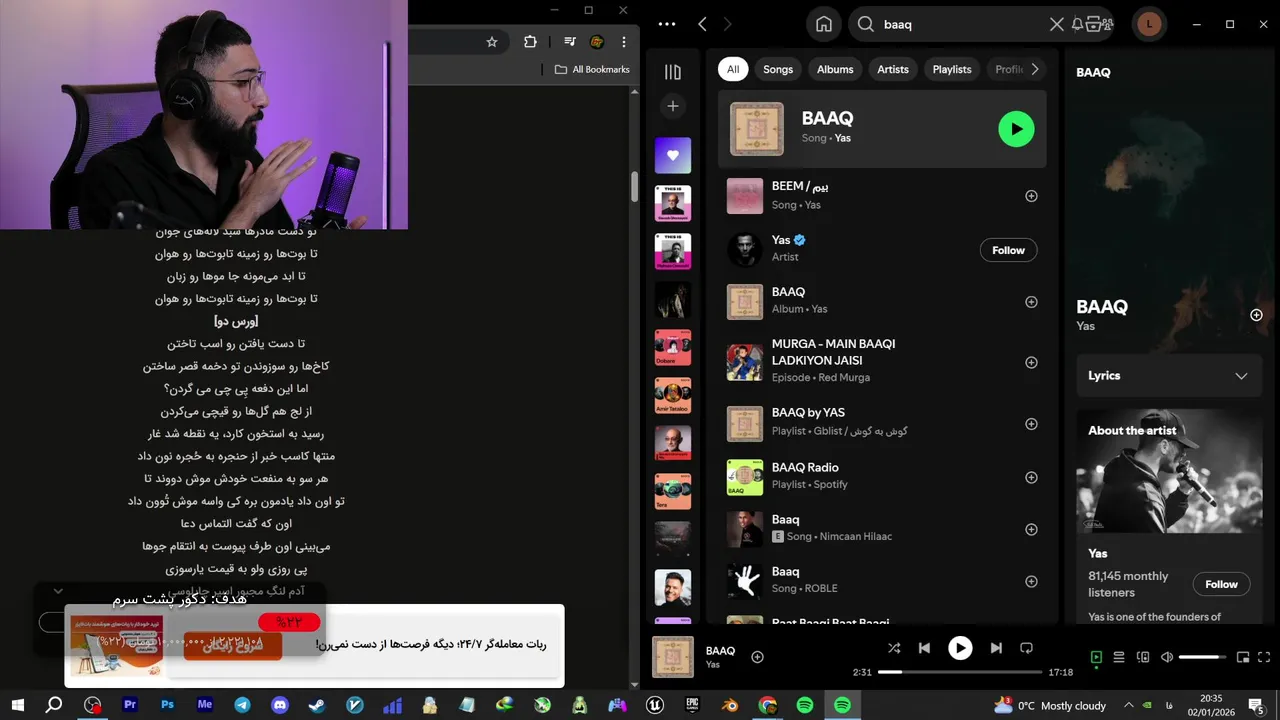Expand the Lyrics section chevron
Image resolution: width=1280 pixels, height=720 pixels.
(x=1241, y=376)
